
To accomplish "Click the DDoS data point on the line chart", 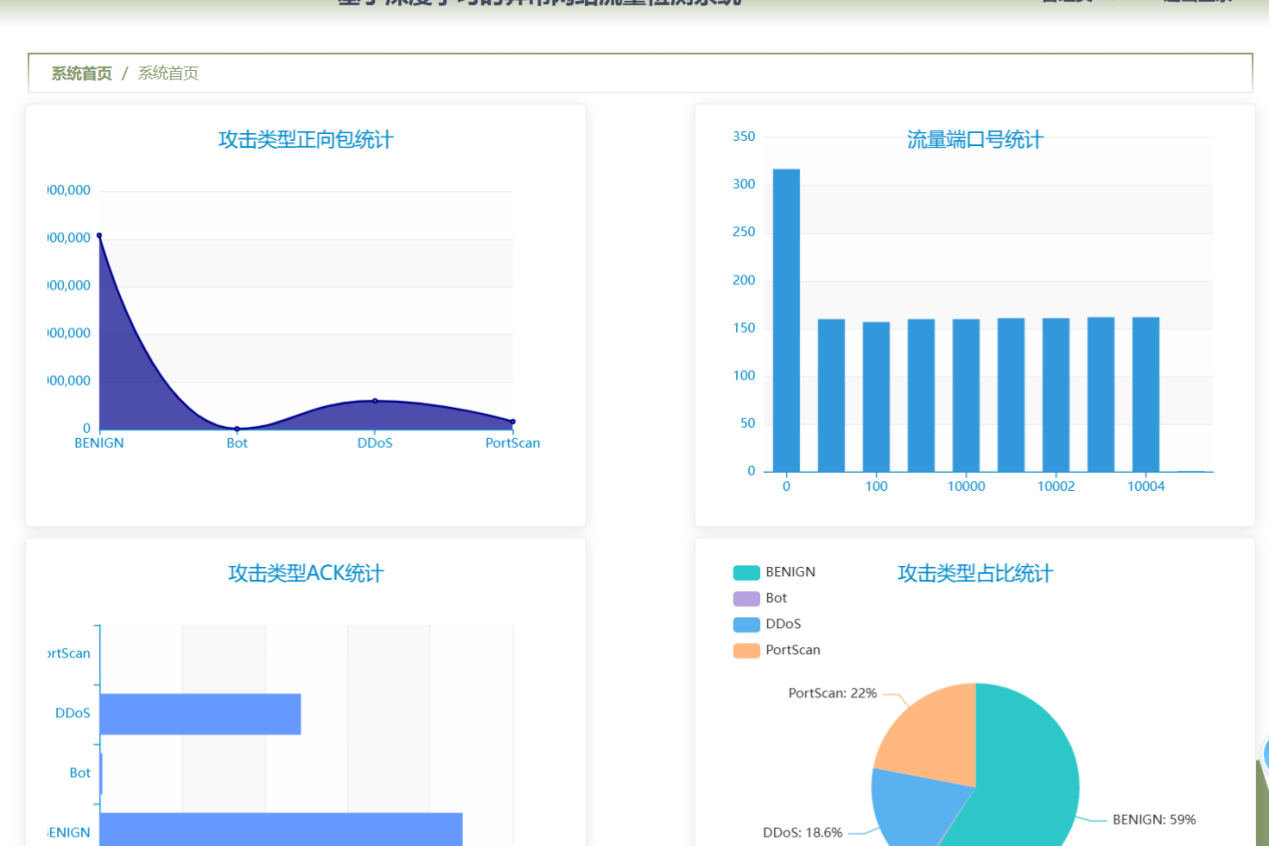I will (374, 401).
